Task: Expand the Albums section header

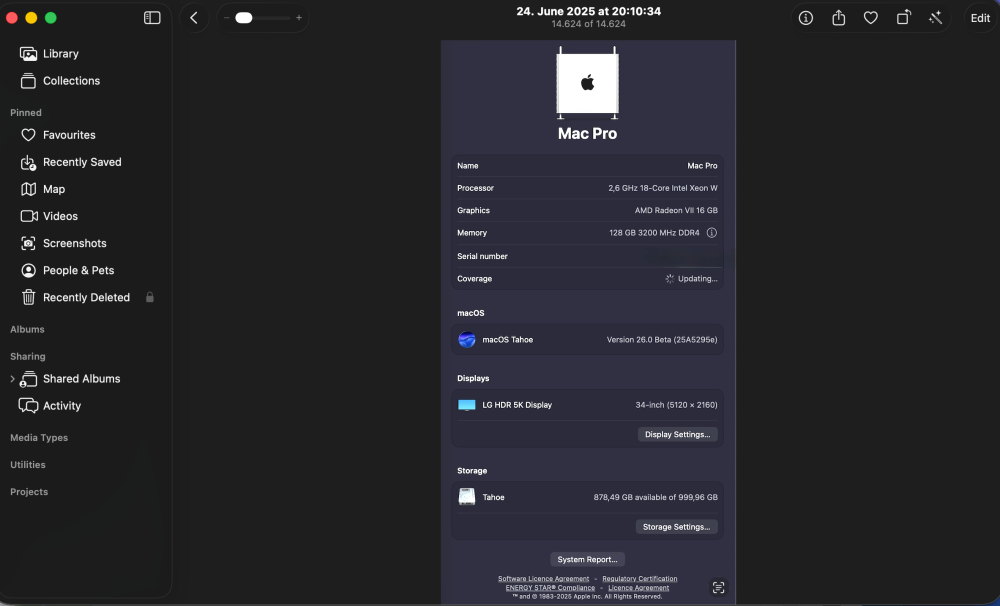Action: 27,329
